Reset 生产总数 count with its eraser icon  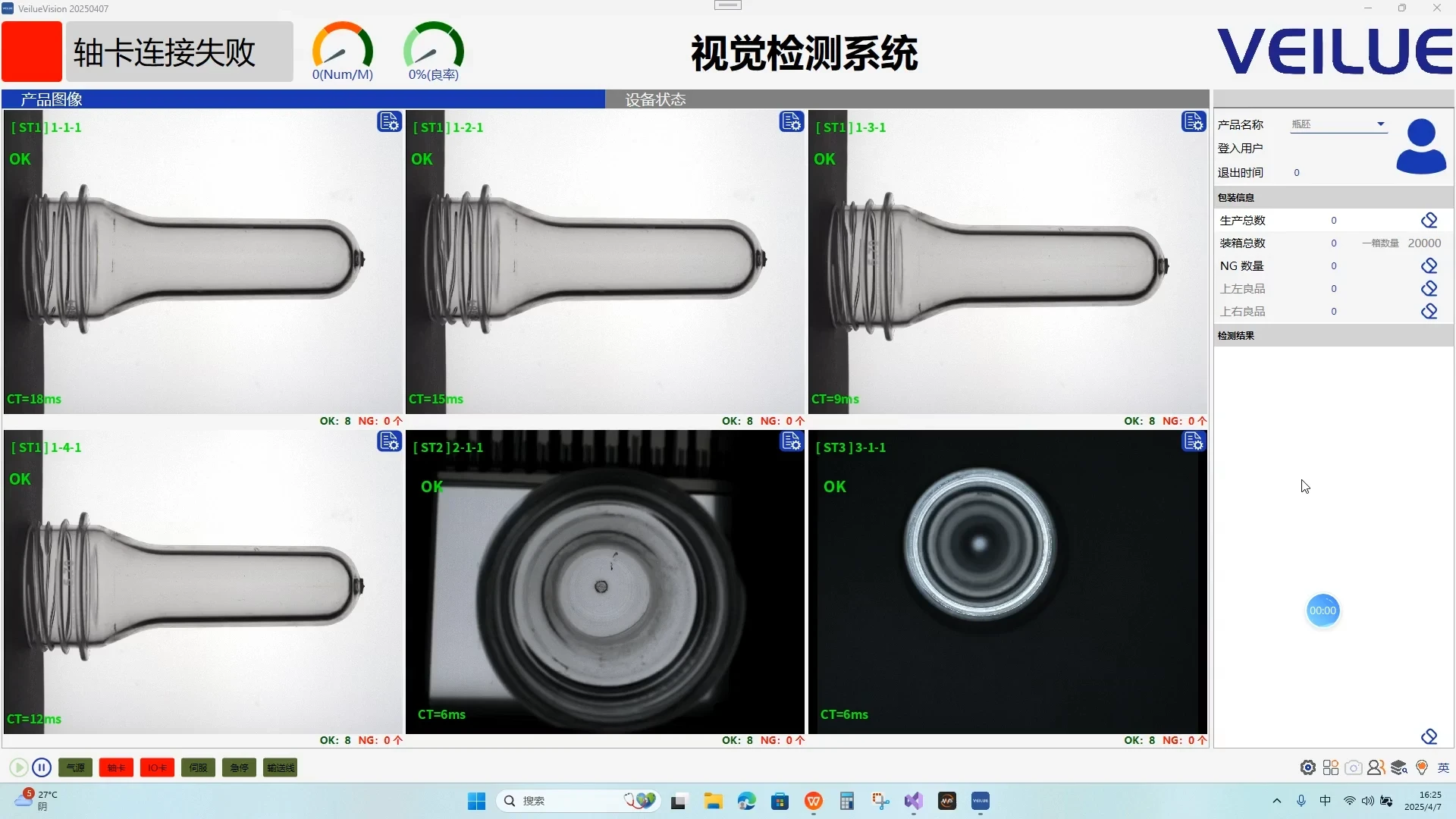point(1429,220)
